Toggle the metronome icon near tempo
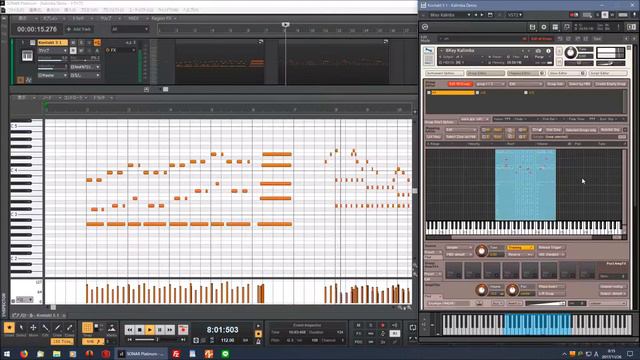The width and height of the screenshot is (640, 360). tap(258, 341)
